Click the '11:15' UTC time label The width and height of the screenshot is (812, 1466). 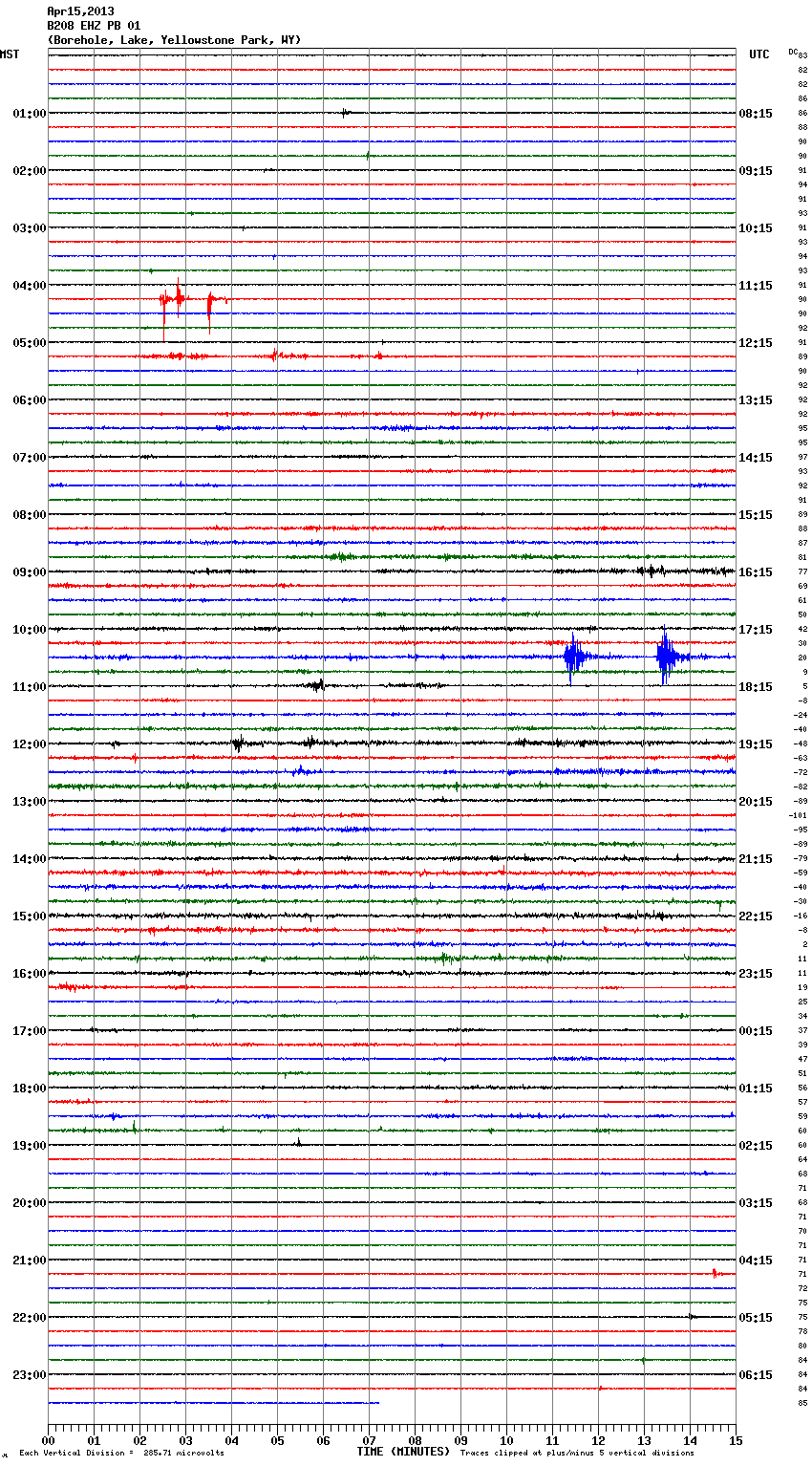click(756, 286)
